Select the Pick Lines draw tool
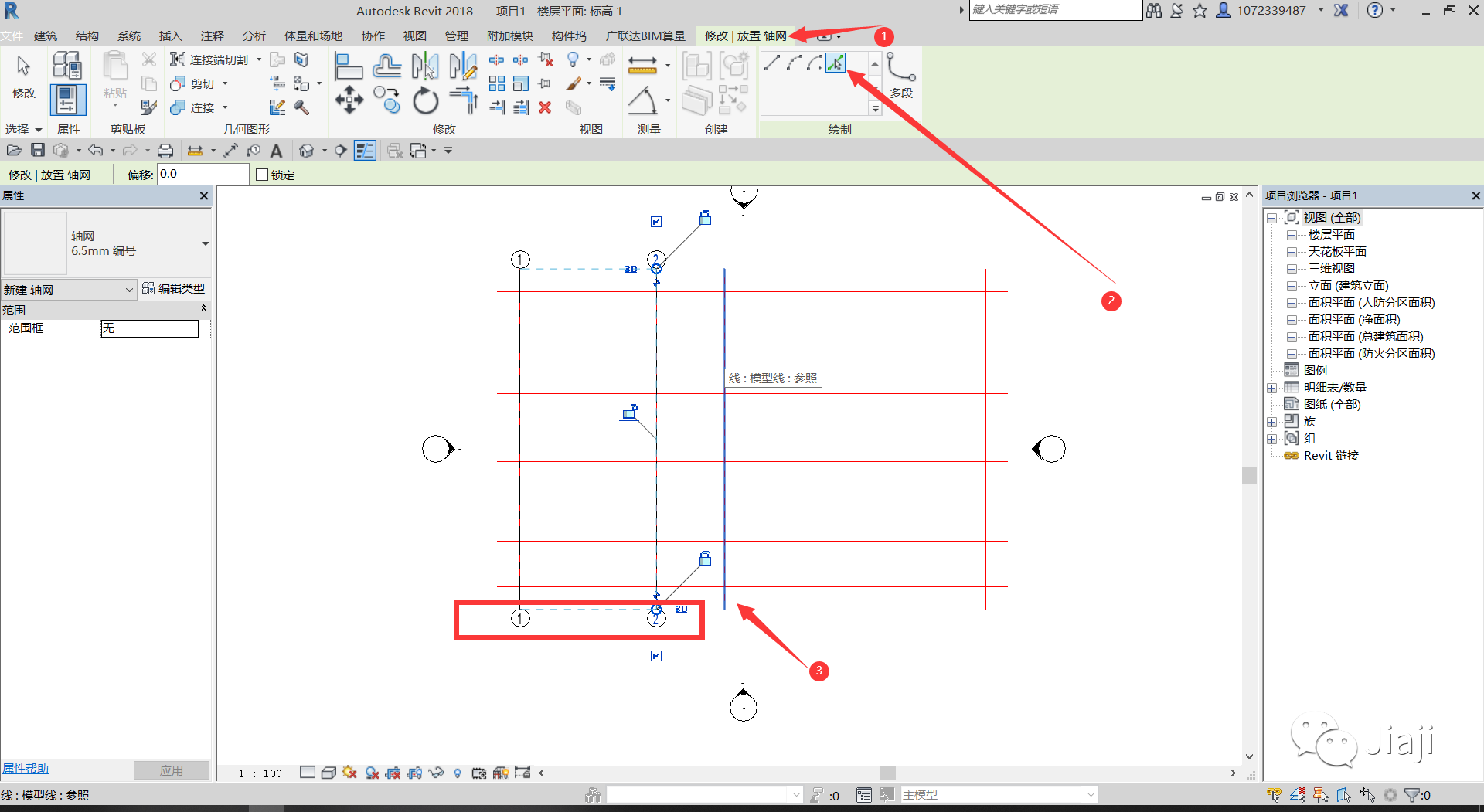1484x812 pixels. [x=836, y=63]
